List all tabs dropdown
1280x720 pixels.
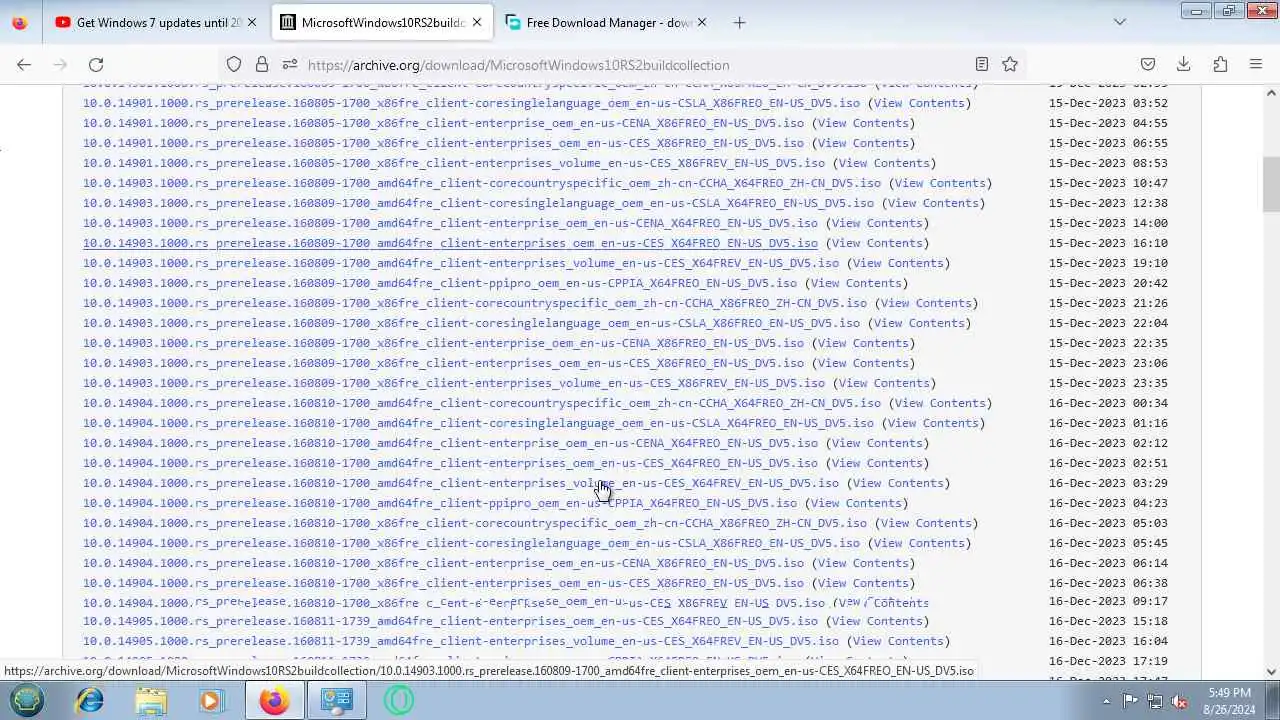(1120, 22)
